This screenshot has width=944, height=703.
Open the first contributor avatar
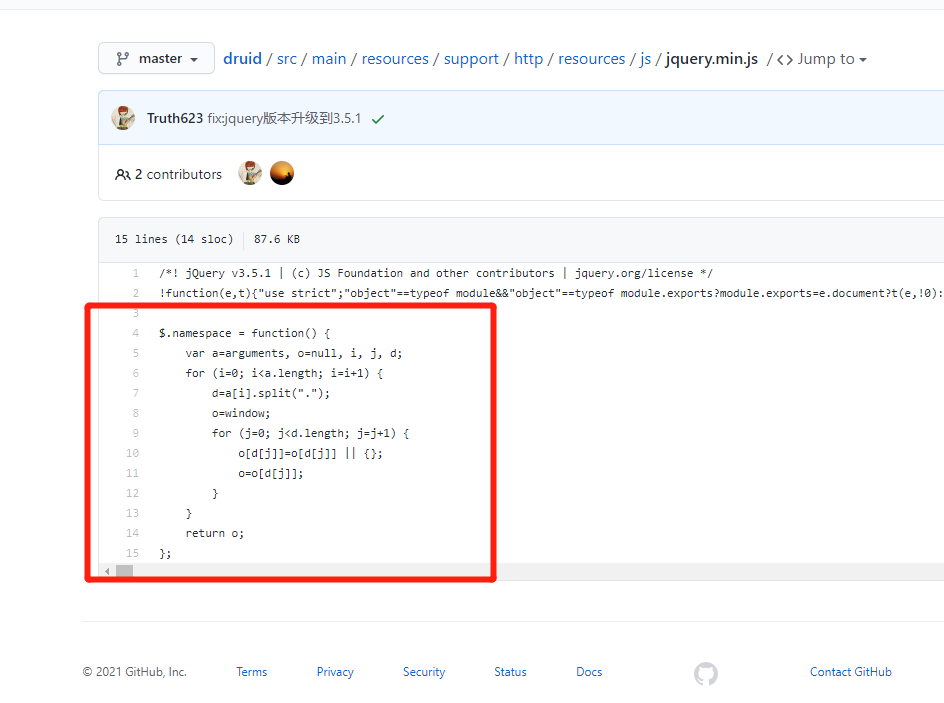click(250, 173)
